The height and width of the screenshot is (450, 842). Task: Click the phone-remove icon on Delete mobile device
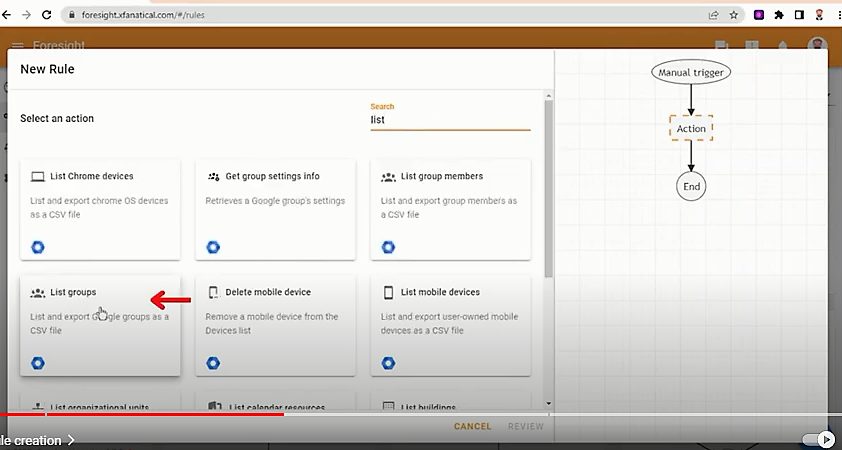point(213,292)
